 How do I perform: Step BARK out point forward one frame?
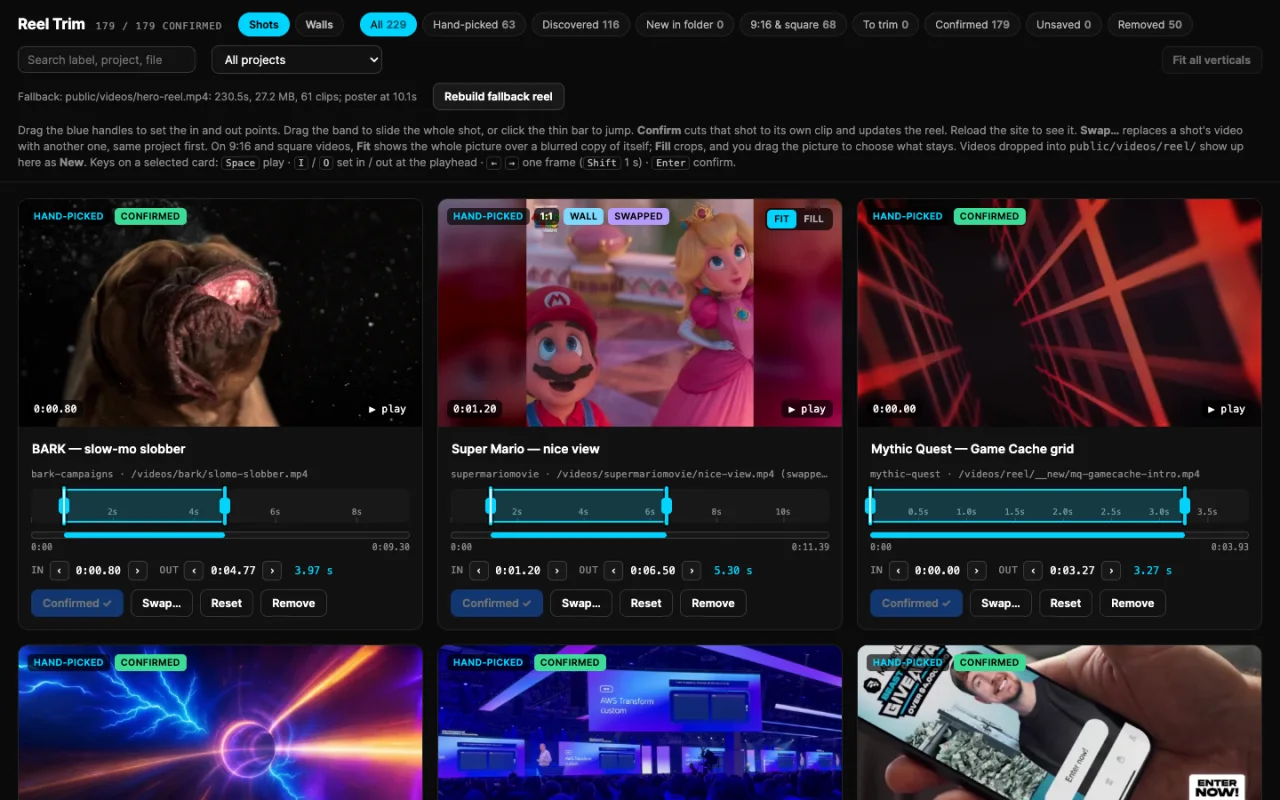click(x=272, y=571)
